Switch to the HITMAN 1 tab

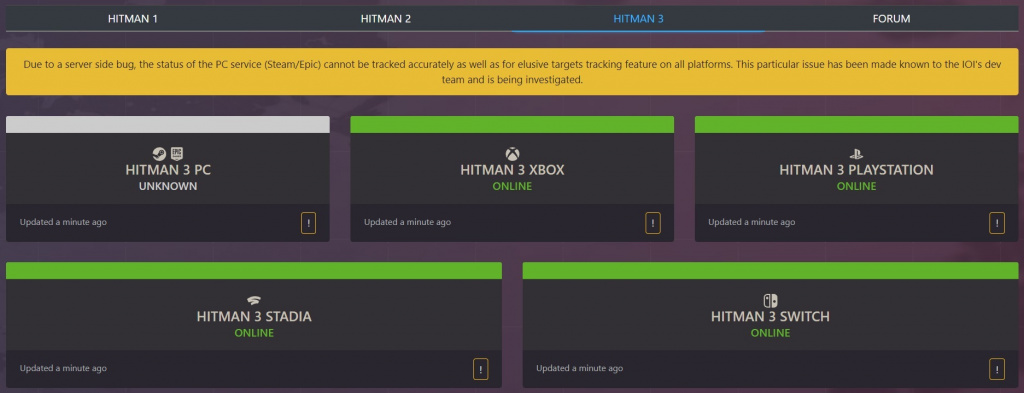(133, 19)
